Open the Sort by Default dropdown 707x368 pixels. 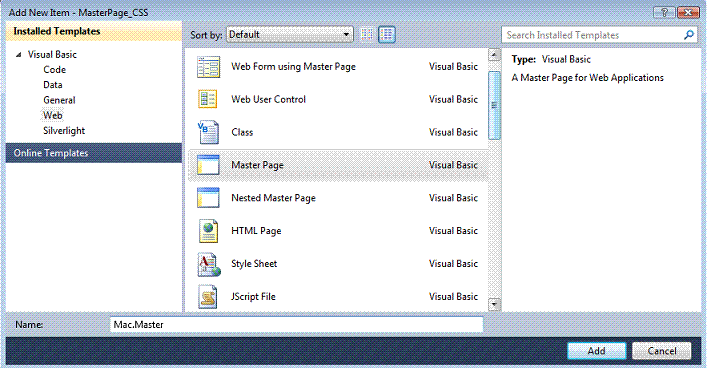pos(290,34)
